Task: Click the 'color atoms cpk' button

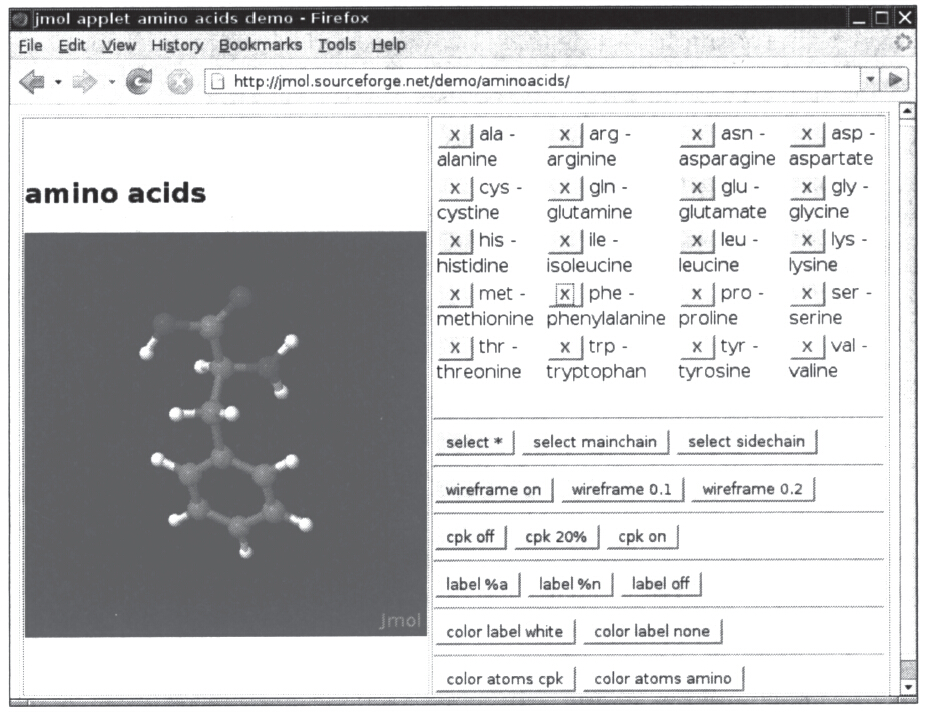Action: 505,680
